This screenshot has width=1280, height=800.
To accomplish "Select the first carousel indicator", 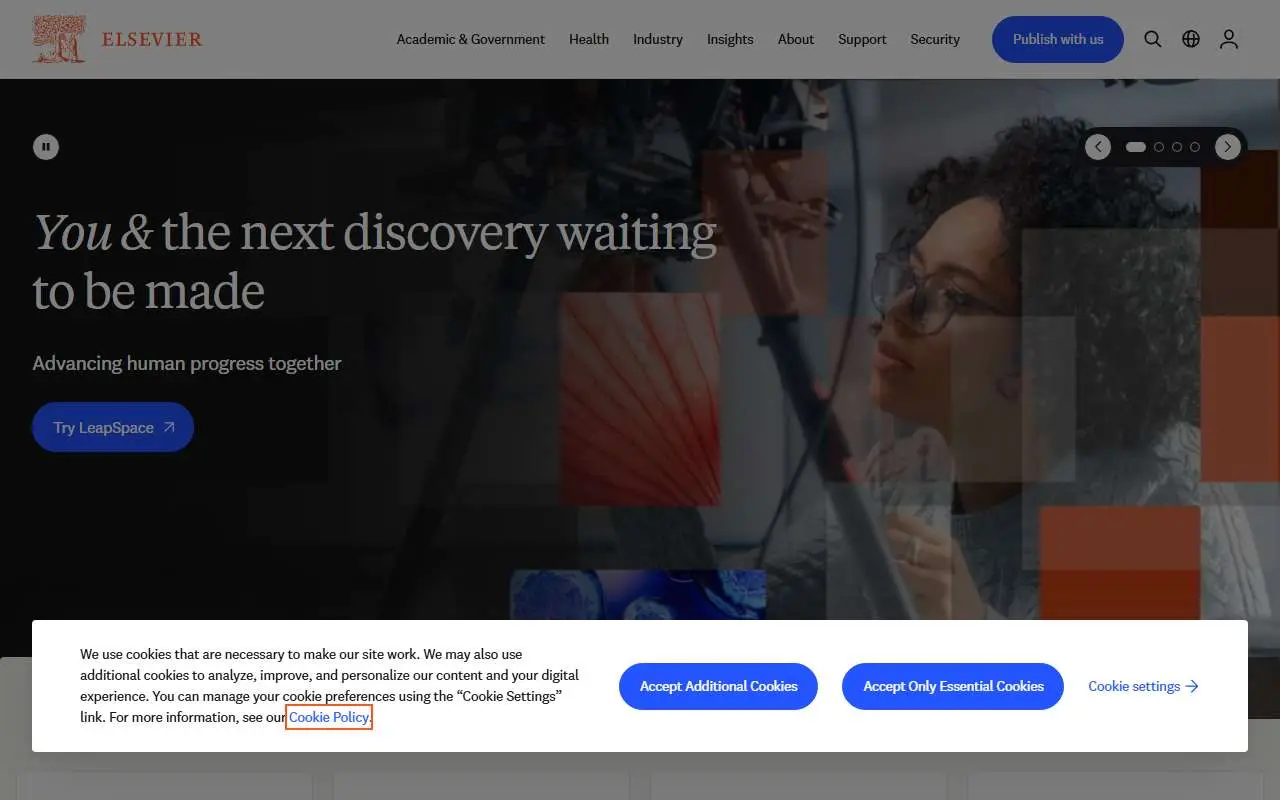I will [1136, 147].
